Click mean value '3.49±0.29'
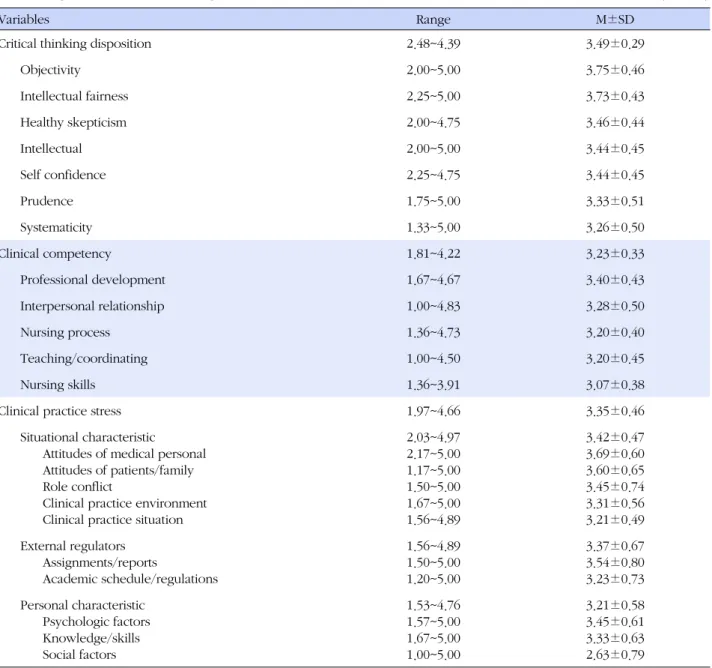Image resolution: width=712 pixels, height=668 pixels. (x=615, y=44)
